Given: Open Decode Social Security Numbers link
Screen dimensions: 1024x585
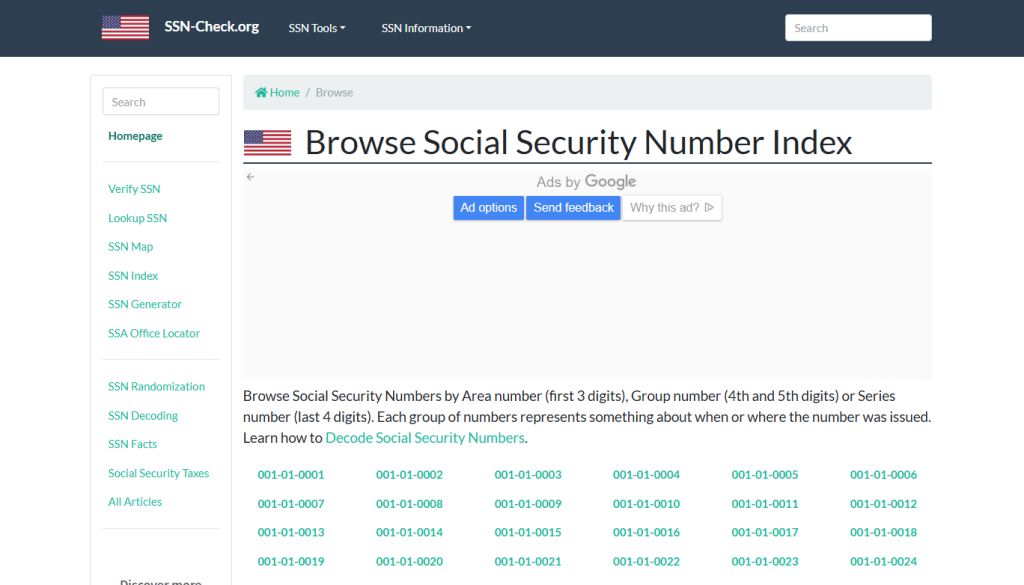Looking at the screenshot, I should 425,437.
